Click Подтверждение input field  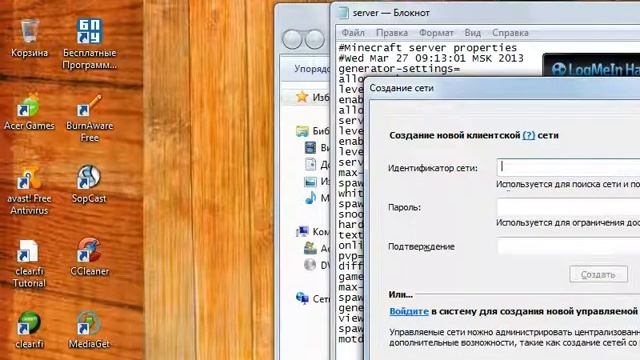[x=568, y=246]
